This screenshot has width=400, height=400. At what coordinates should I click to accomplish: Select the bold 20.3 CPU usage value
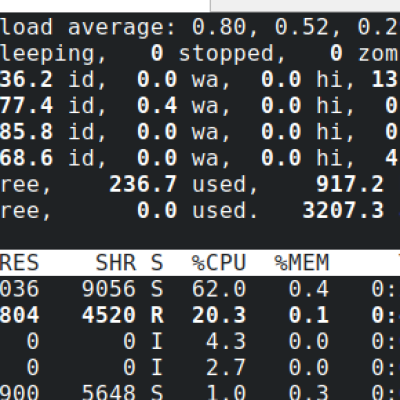pyautogui.click(x=219, y=315)
